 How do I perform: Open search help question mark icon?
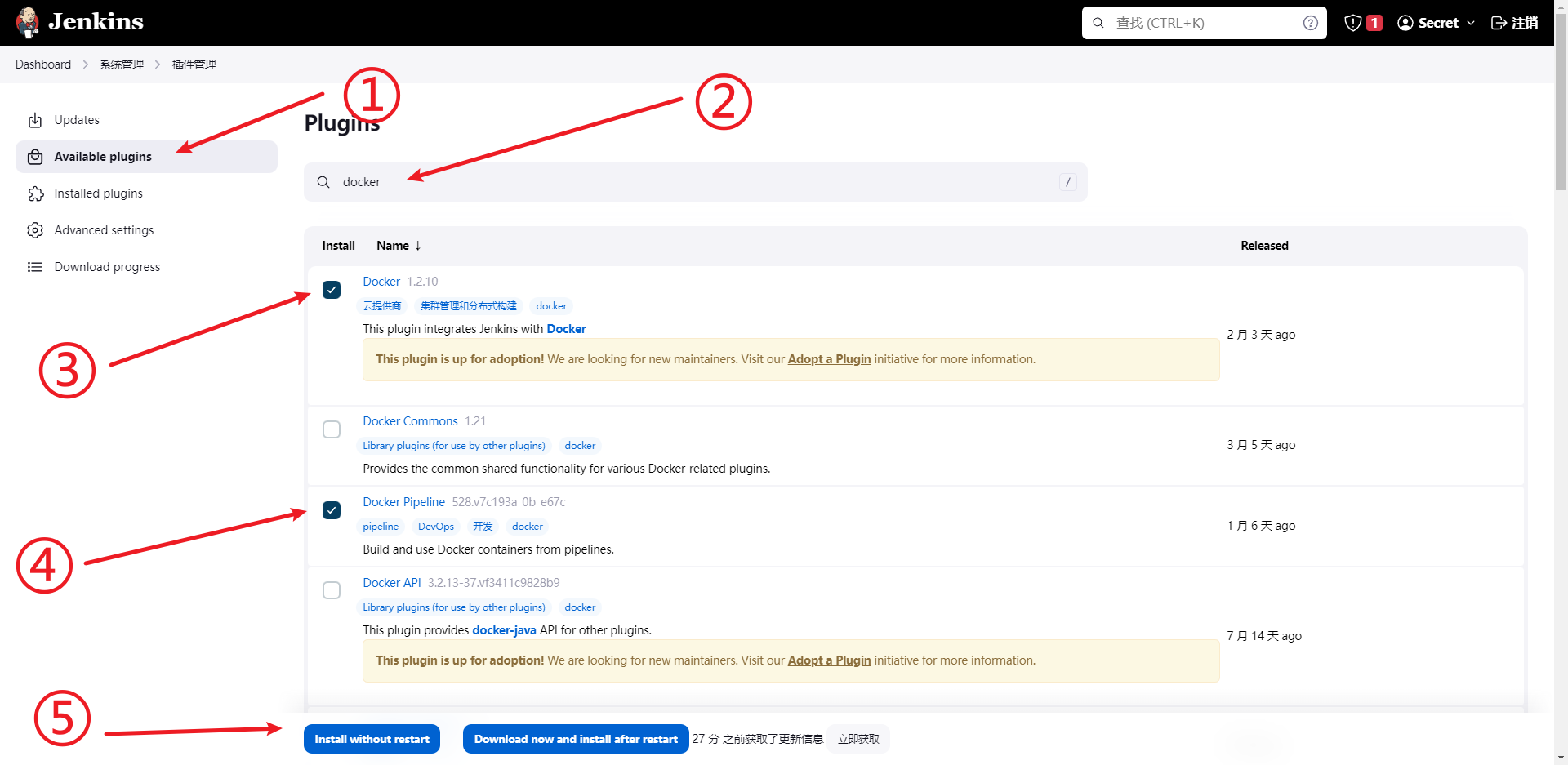[x=1310, y=23]
